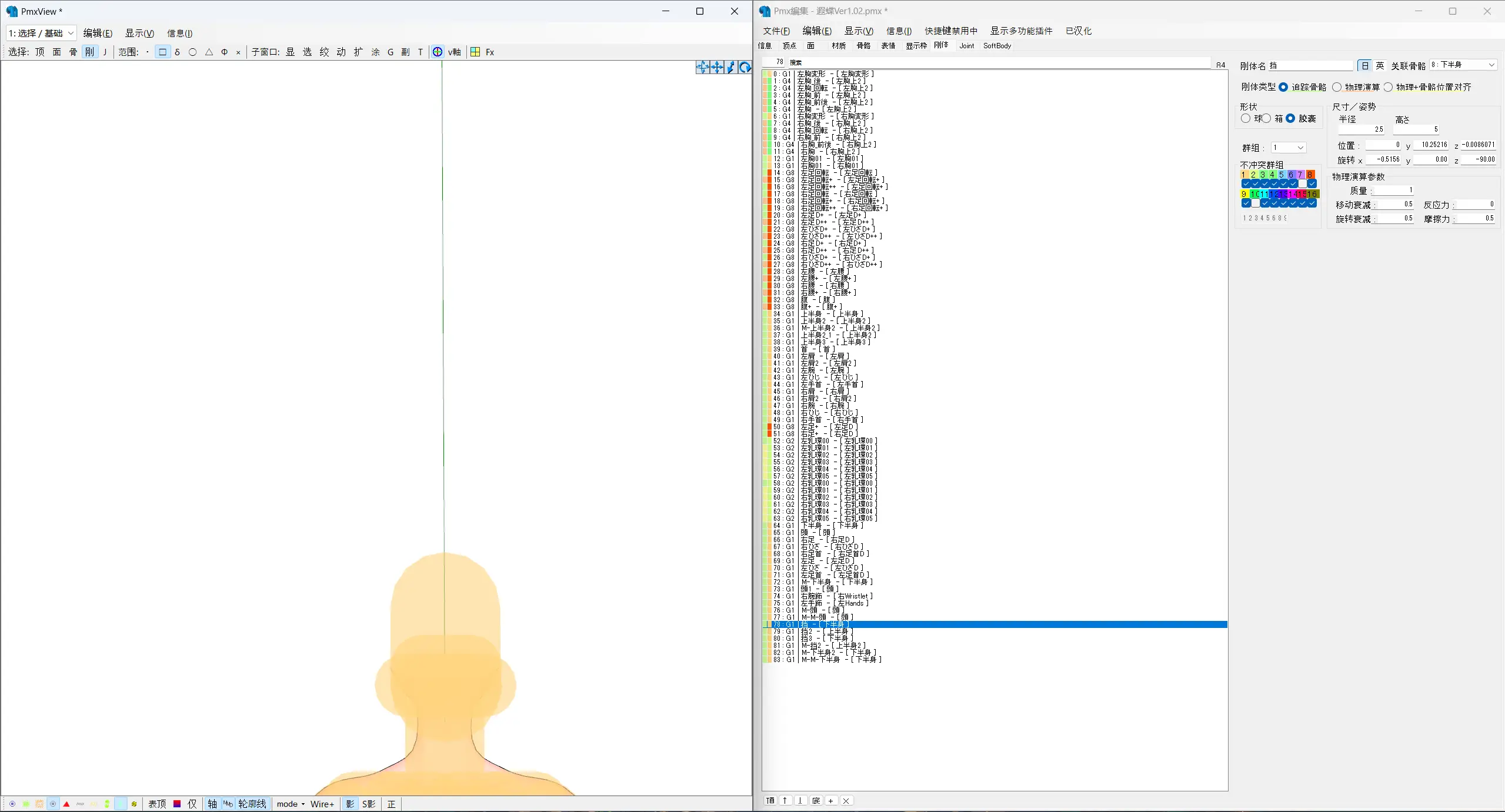Click the rotate view icon in viewport corner

[x=745, y=68]
